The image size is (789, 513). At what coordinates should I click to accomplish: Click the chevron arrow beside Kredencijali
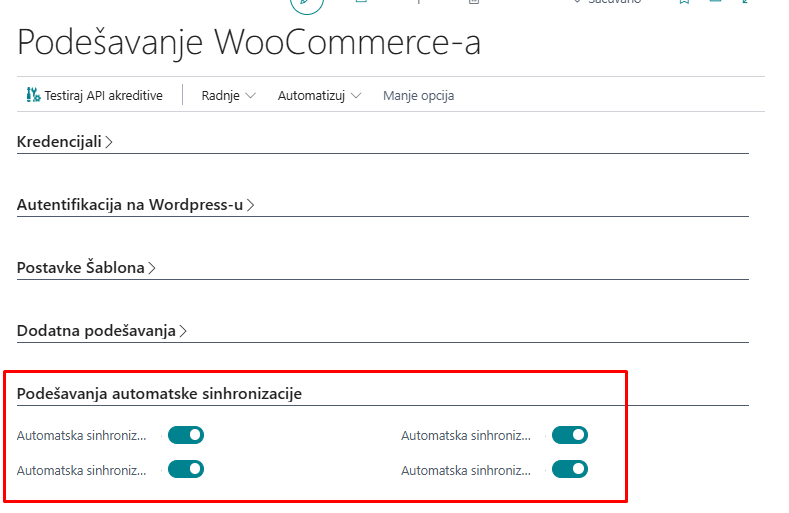(109, 142)
